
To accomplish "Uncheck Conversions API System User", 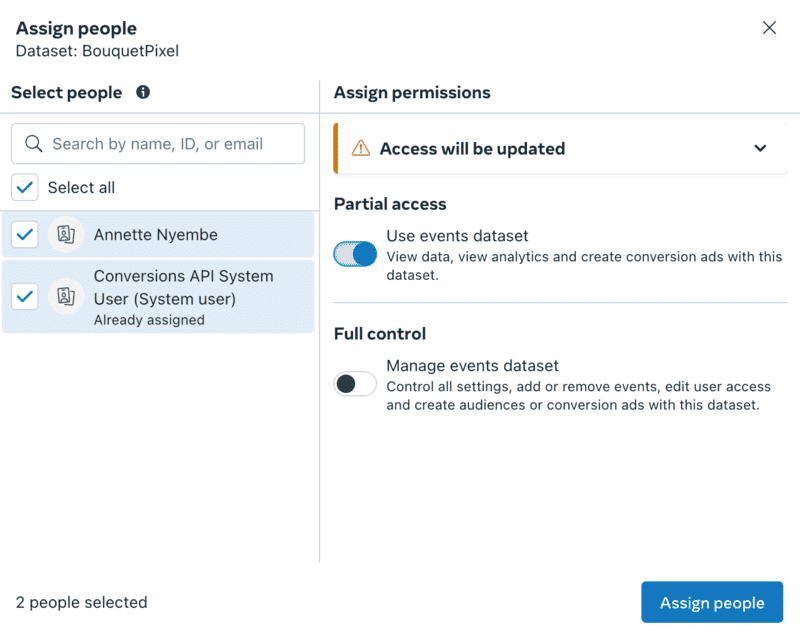I will pyautogui.click(x=24, y=297).
